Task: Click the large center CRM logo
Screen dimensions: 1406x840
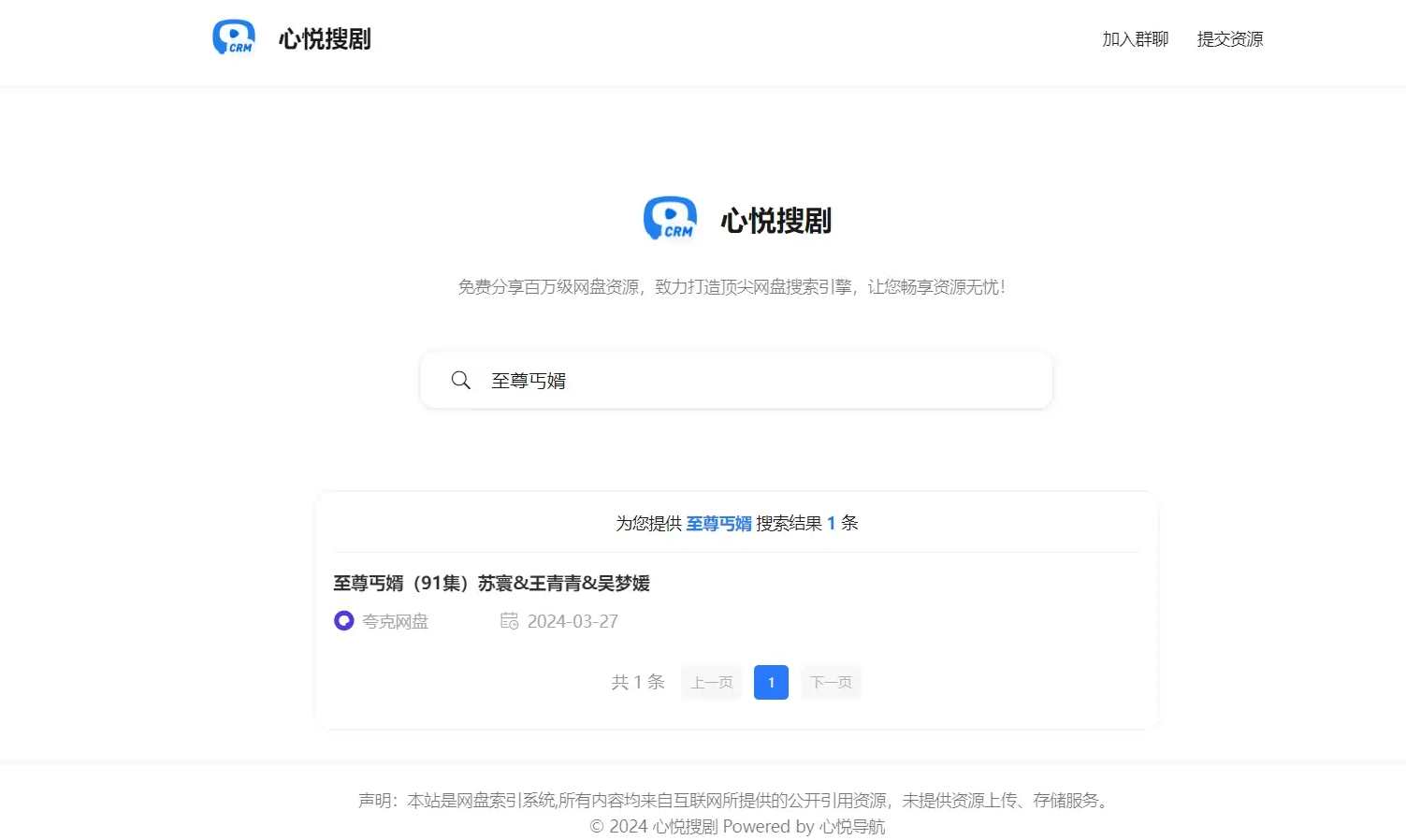Action: point(670,219)
